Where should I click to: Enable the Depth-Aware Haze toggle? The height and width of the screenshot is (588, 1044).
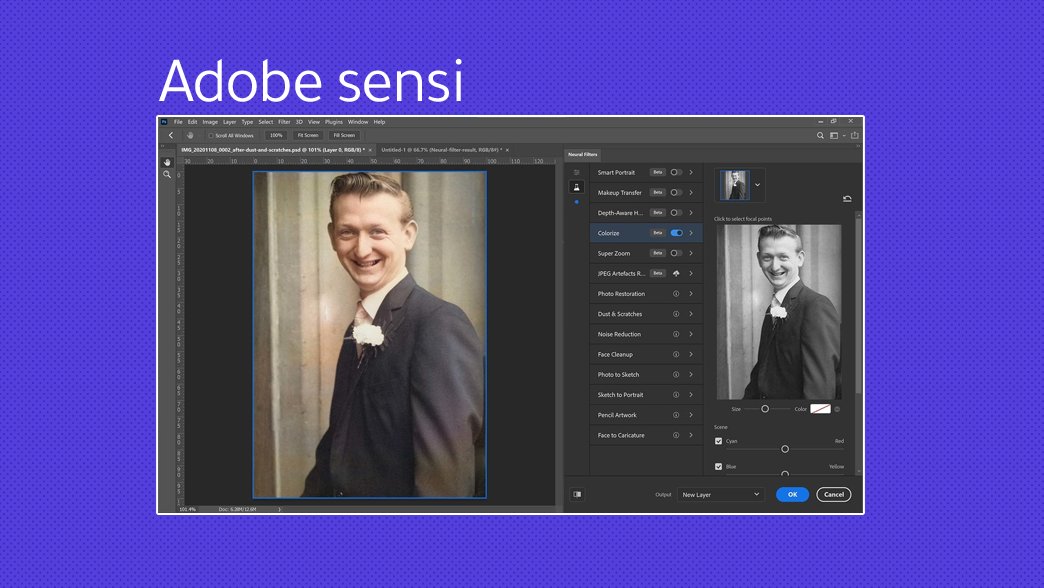(676, 212)
